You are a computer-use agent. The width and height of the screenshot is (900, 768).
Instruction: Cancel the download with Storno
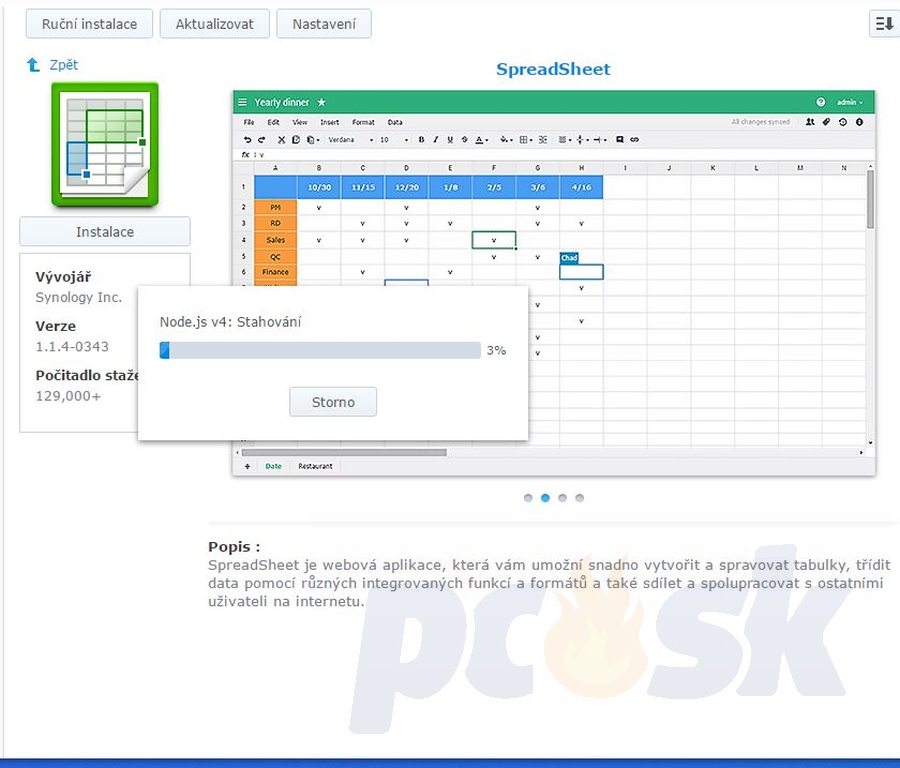333,402
